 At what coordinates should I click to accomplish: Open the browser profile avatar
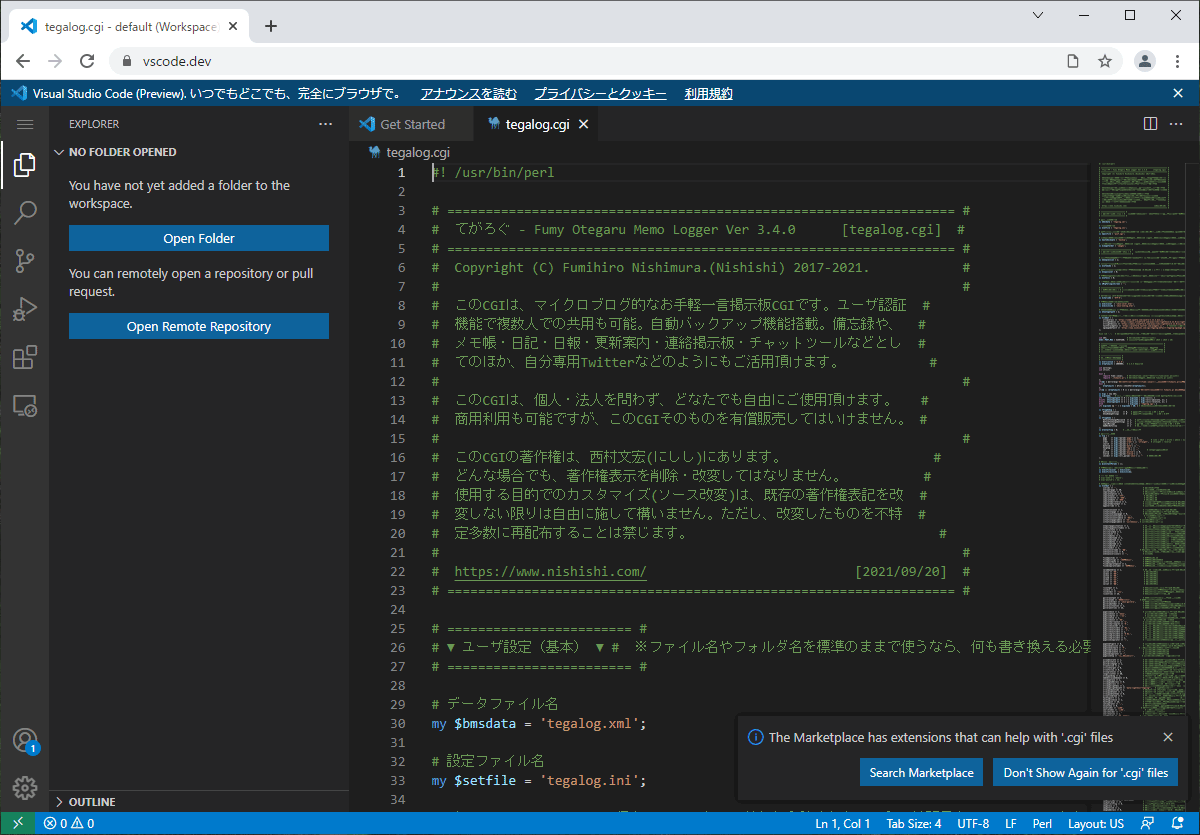(x=1145, y=61)
